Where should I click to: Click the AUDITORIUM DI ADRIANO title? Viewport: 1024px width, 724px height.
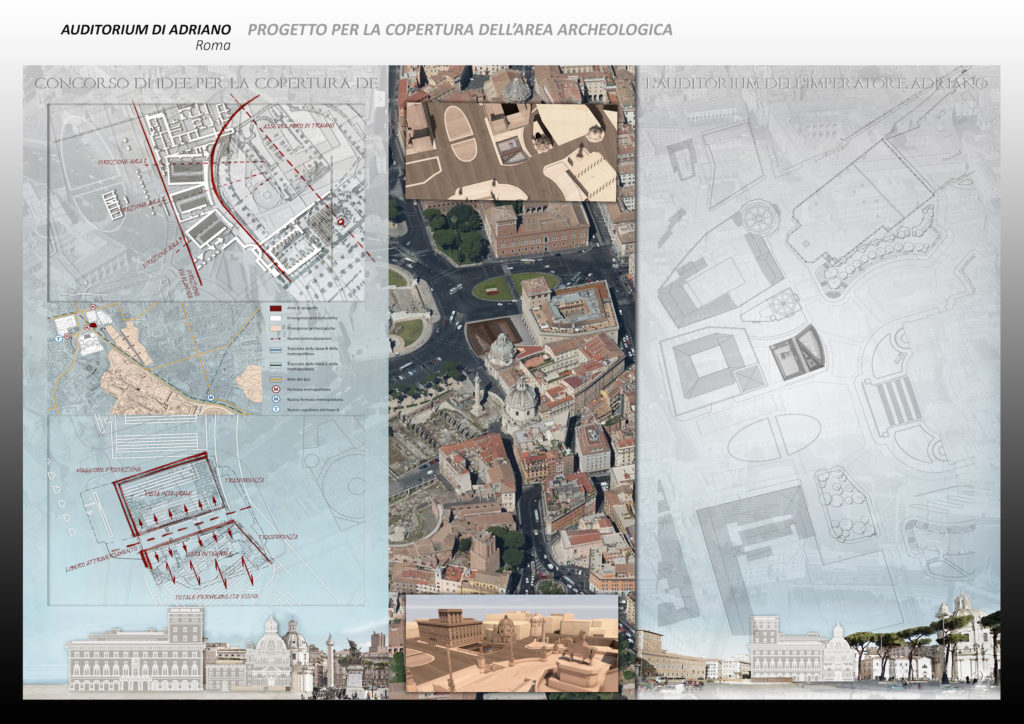(x=146, y=30)
